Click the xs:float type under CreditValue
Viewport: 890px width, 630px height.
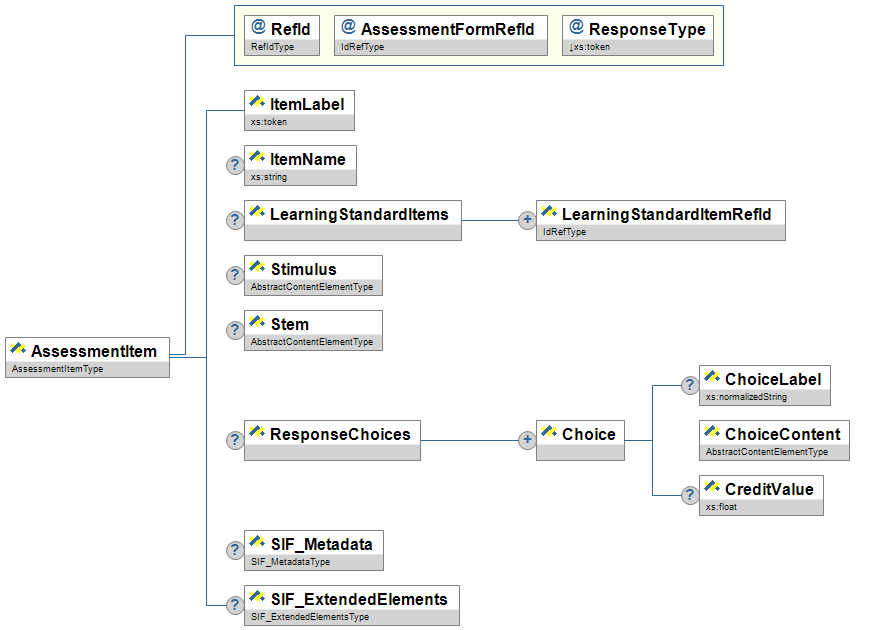720,507
